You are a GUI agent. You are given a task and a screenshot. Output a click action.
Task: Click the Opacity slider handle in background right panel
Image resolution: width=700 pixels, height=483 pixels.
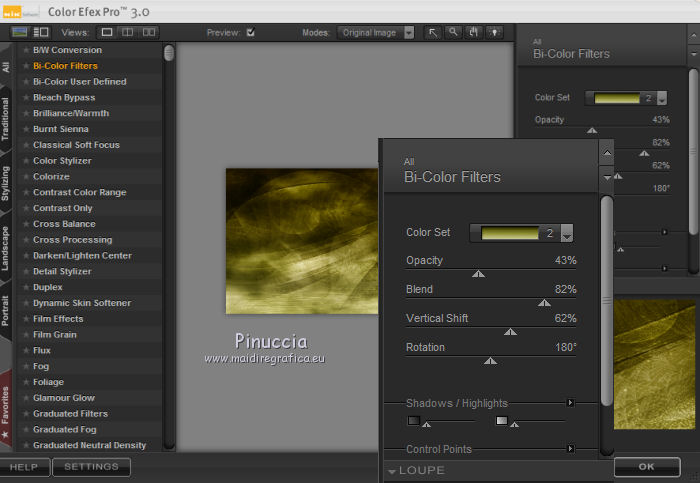592,130
